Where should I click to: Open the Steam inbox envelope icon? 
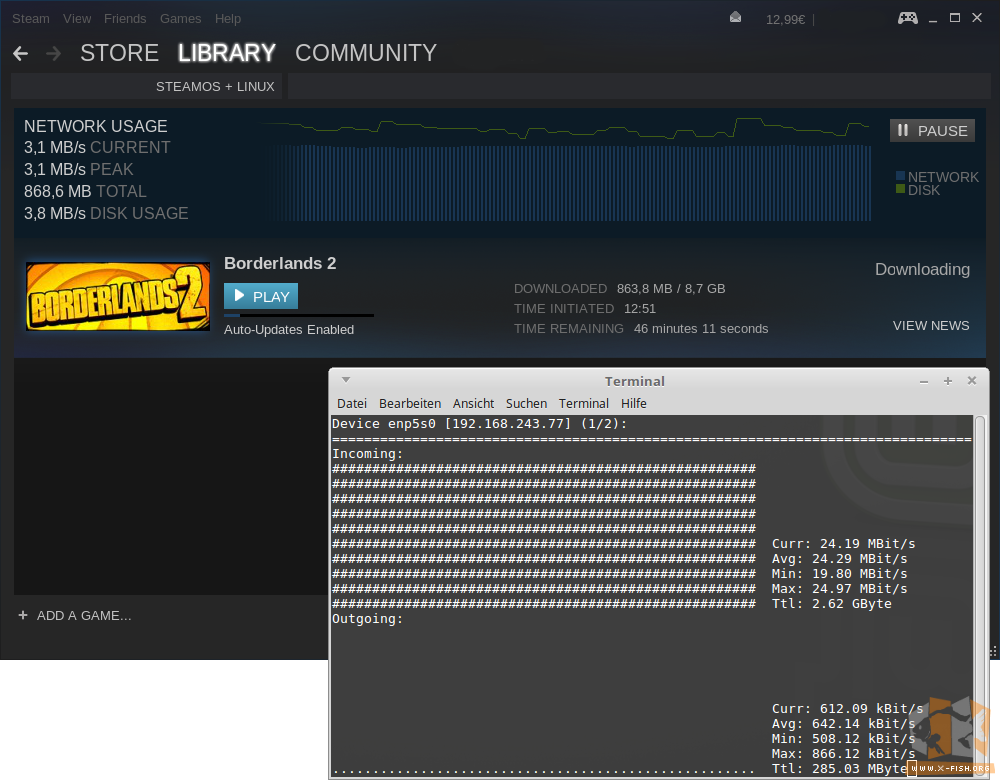click(x=735, y=18)
